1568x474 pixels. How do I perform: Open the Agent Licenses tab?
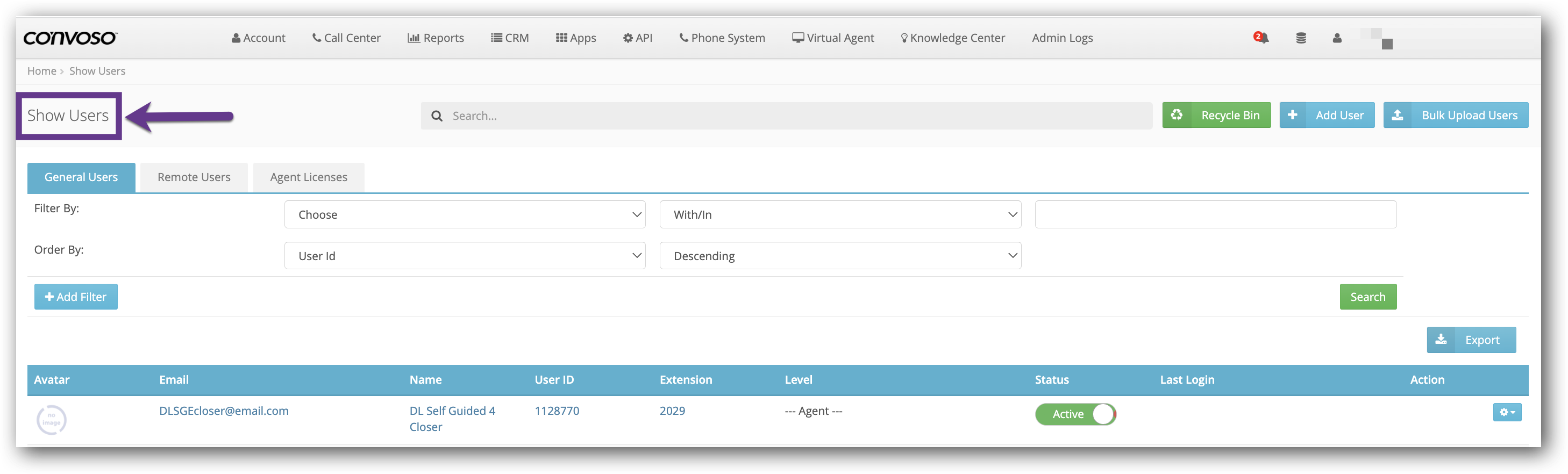309,177
